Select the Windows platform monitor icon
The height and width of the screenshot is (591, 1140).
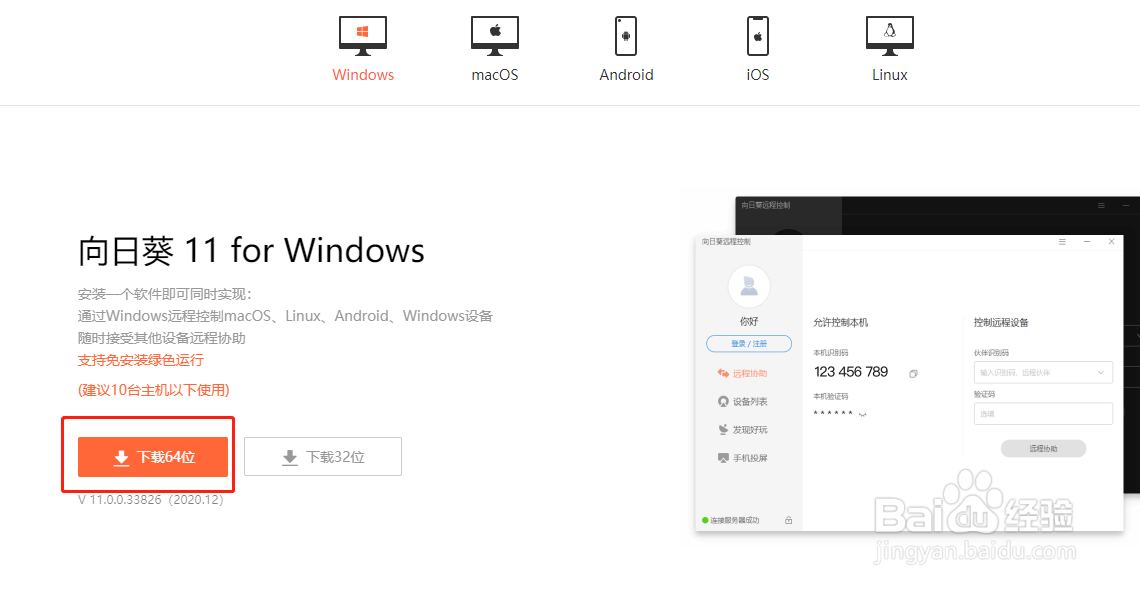pyautogui.click(x=363, y=36)
